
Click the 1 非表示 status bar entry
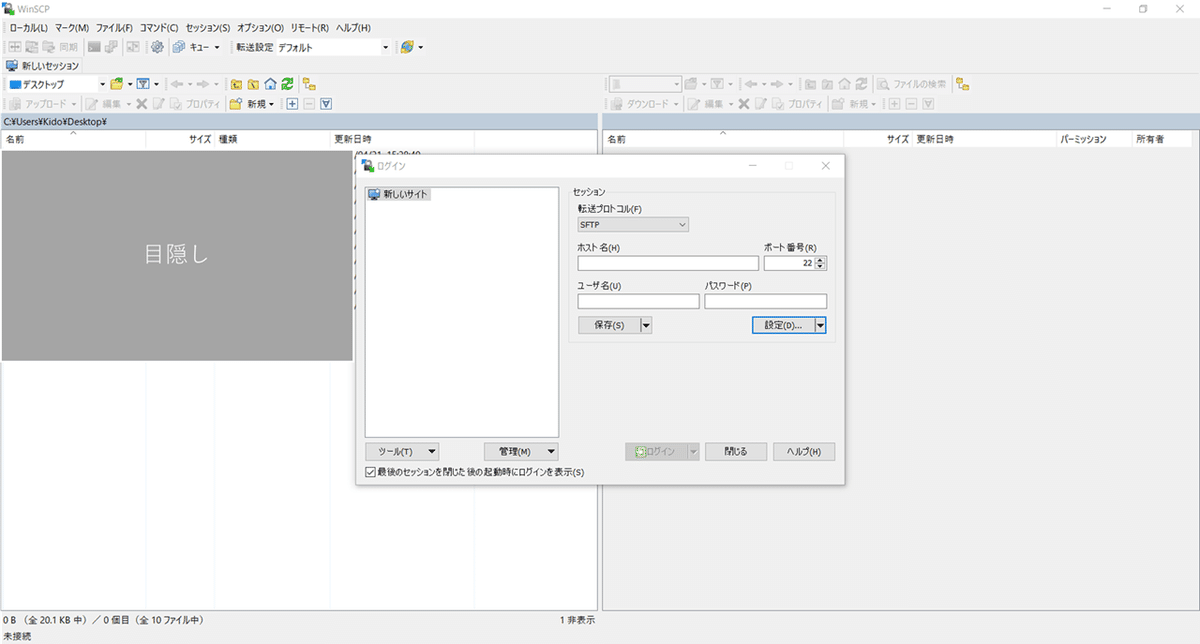(x=577, y=620)
